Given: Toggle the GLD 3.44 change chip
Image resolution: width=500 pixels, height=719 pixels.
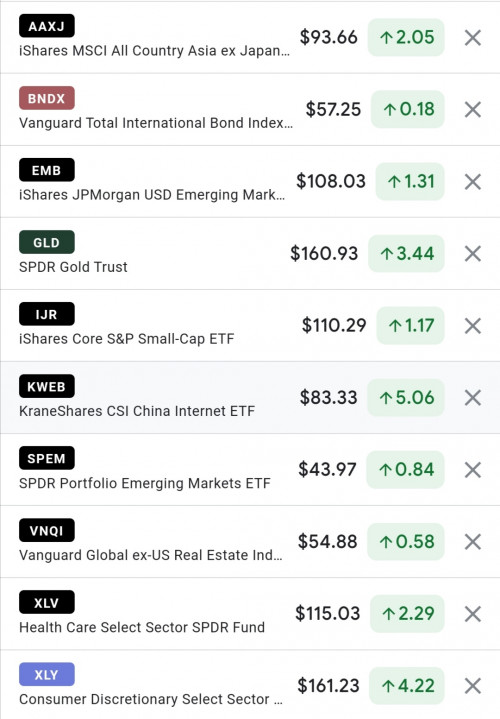Looking at the screenshot, I should [x=406, y=254].
